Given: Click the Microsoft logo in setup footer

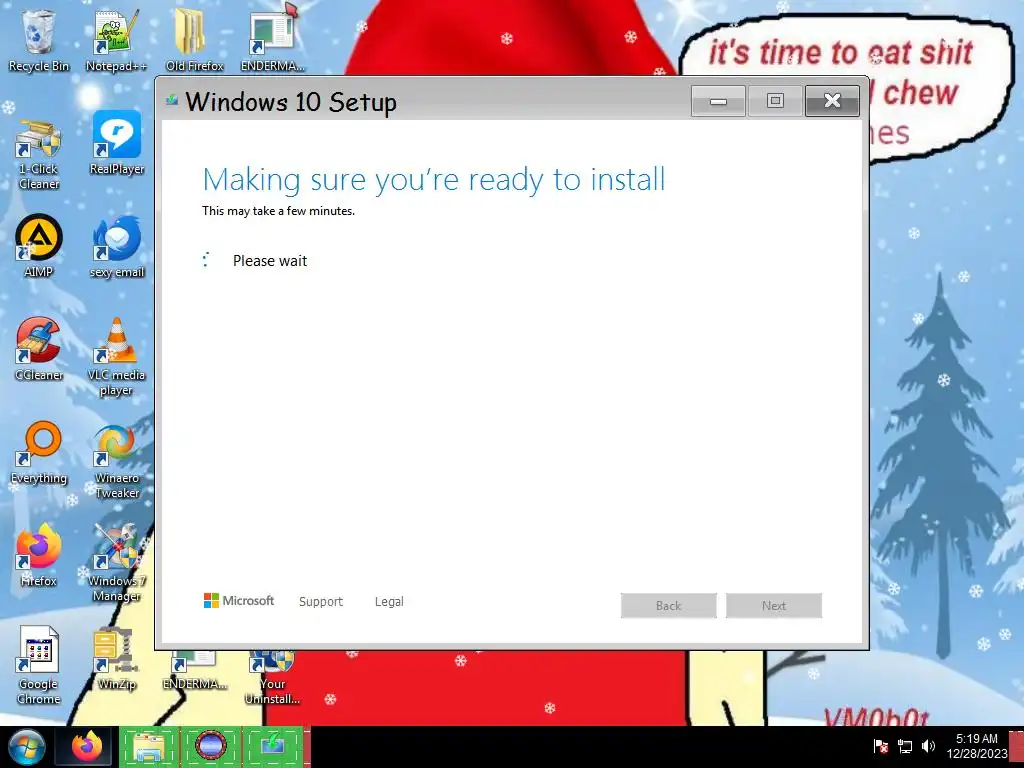Looking at the screenshot, I should click(239, 601).
